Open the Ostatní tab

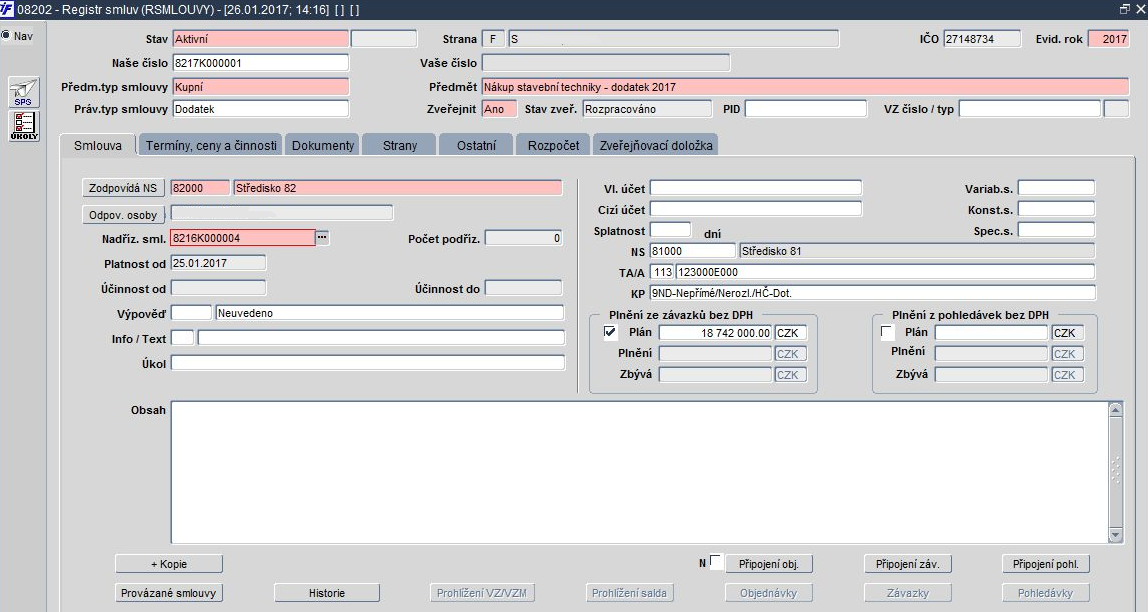pyautogui.click(x=476, y=145)
